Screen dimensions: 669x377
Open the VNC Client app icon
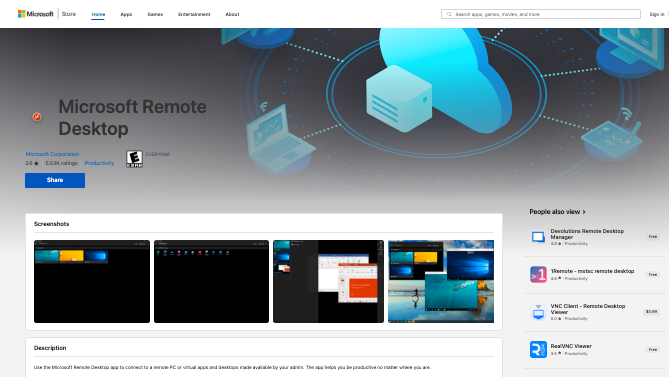click(538, 312)
